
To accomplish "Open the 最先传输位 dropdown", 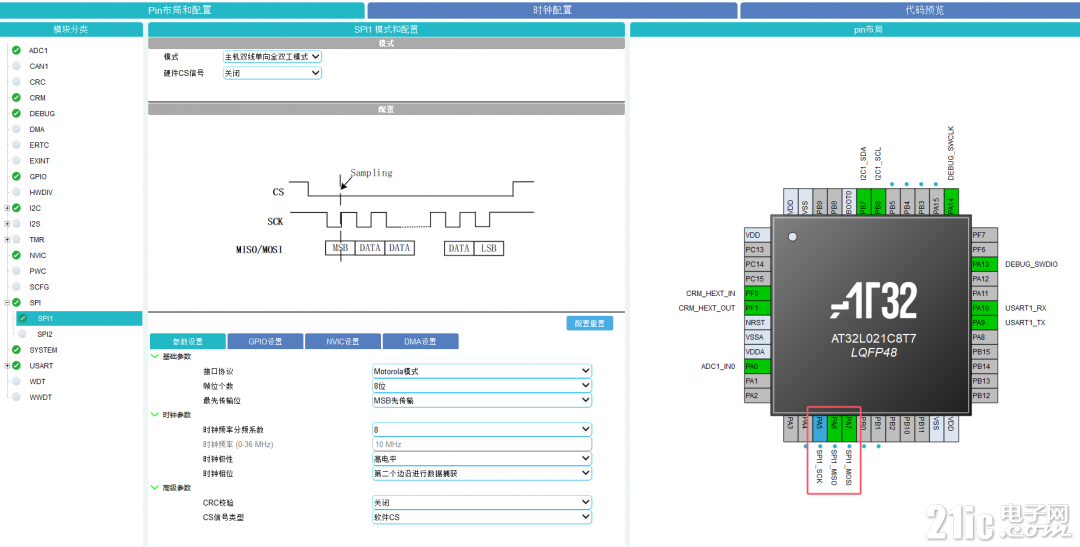I will 481,400.
